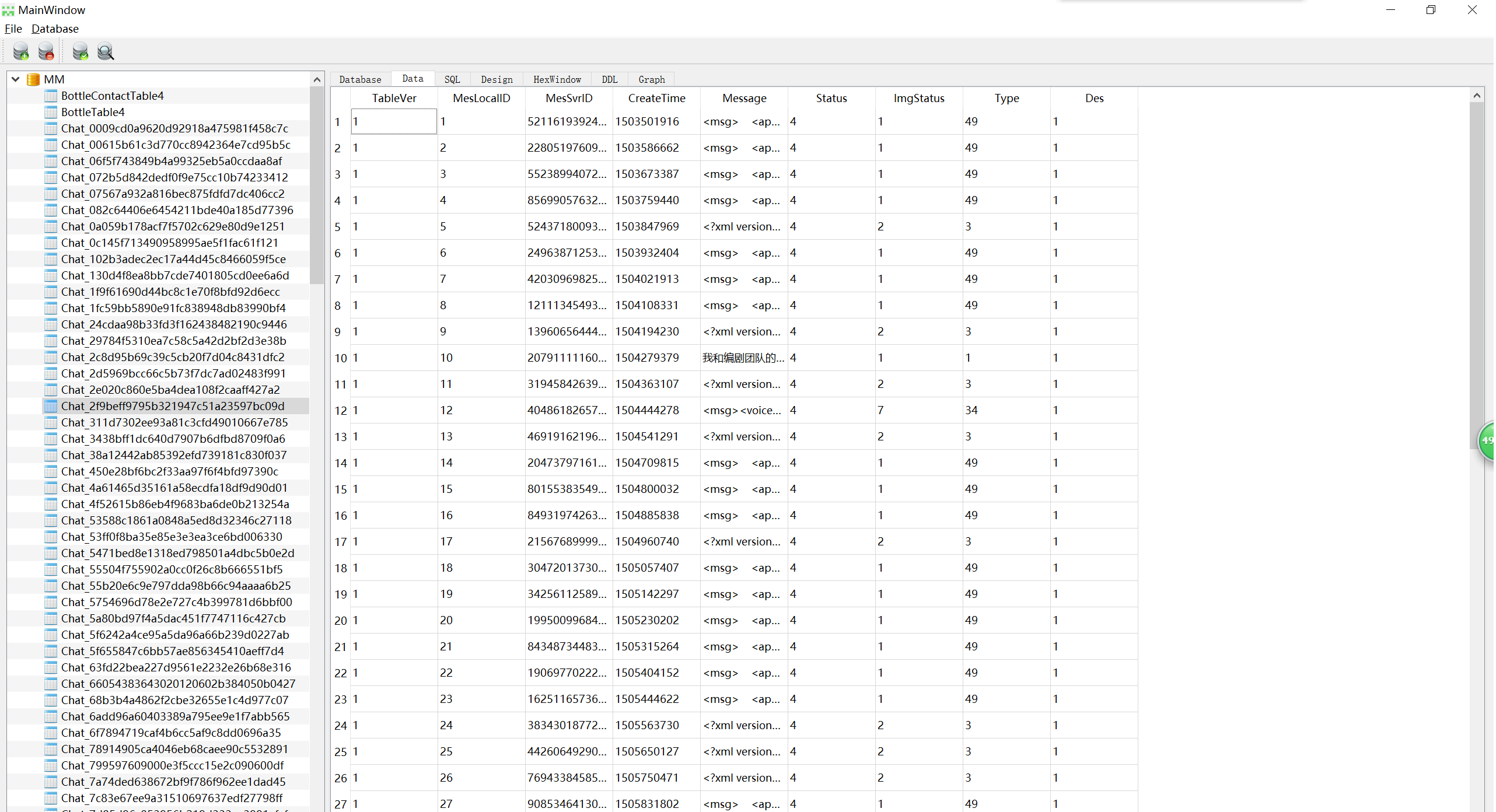Open table Chat_3438bff1dc640d7907b6dfbd8709f0a6

tap(173, 439)
